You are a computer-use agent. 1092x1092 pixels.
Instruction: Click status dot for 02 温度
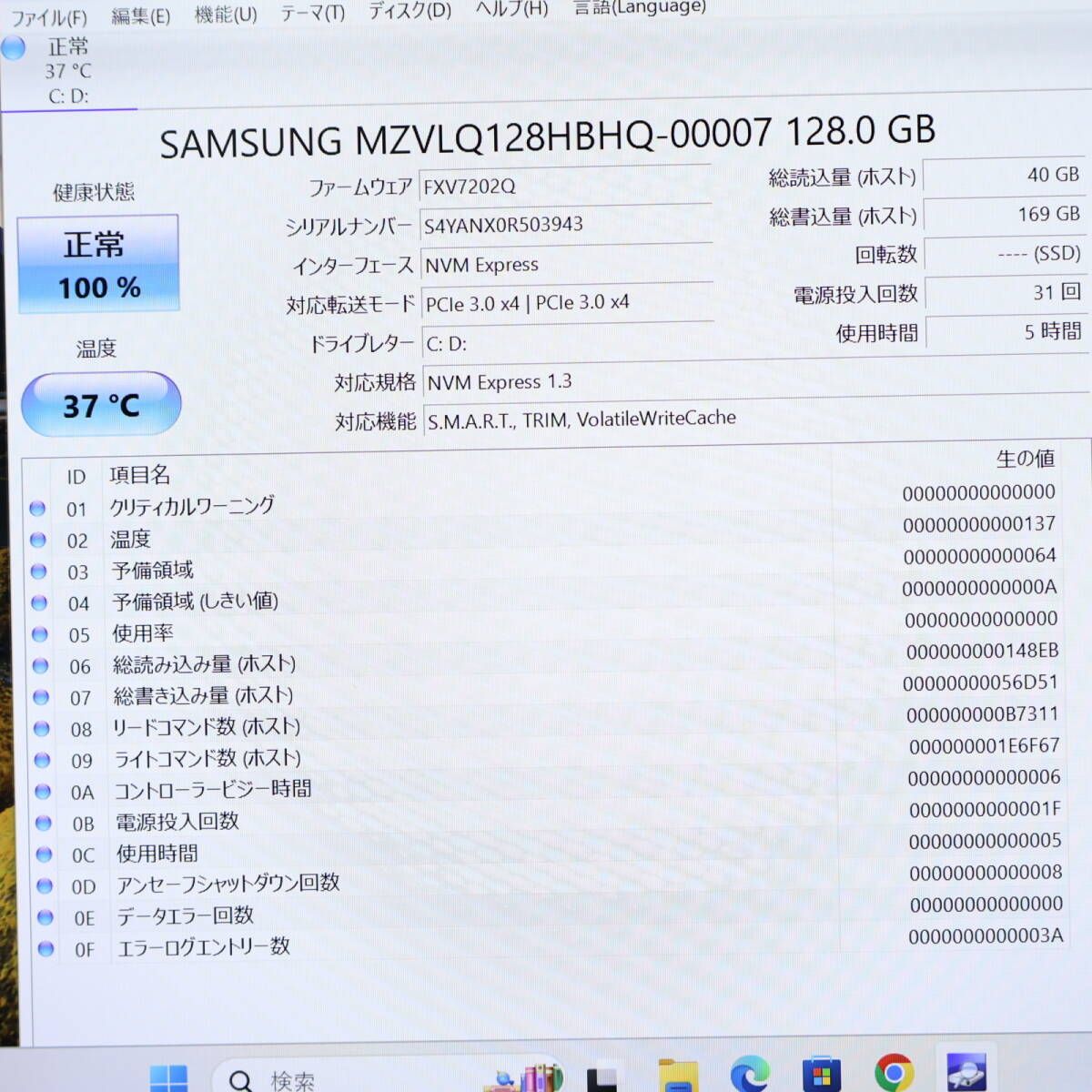(x=38, y=540)
